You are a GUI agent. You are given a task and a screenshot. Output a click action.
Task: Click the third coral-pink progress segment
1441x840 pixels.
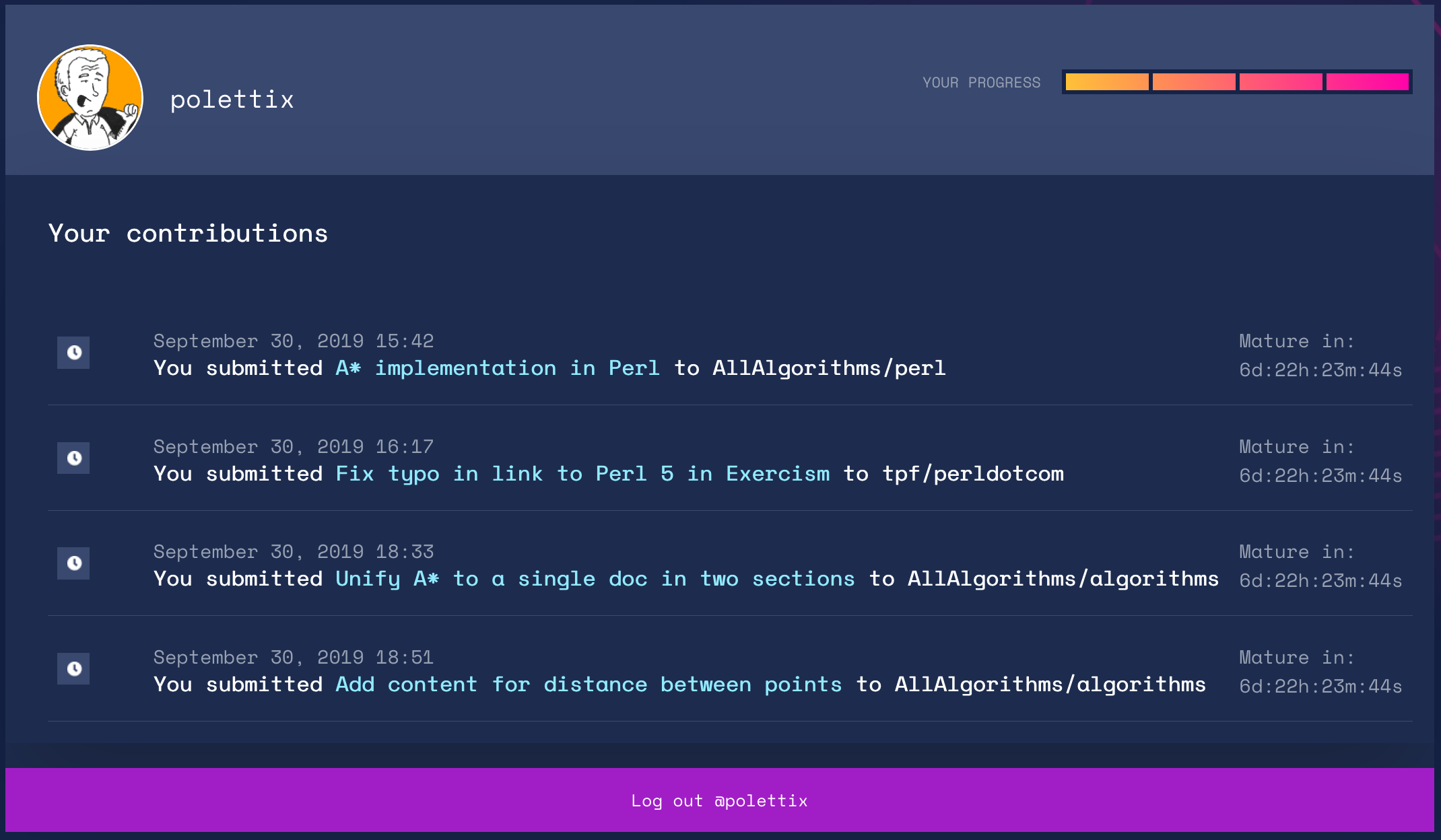click(1281, 82)
